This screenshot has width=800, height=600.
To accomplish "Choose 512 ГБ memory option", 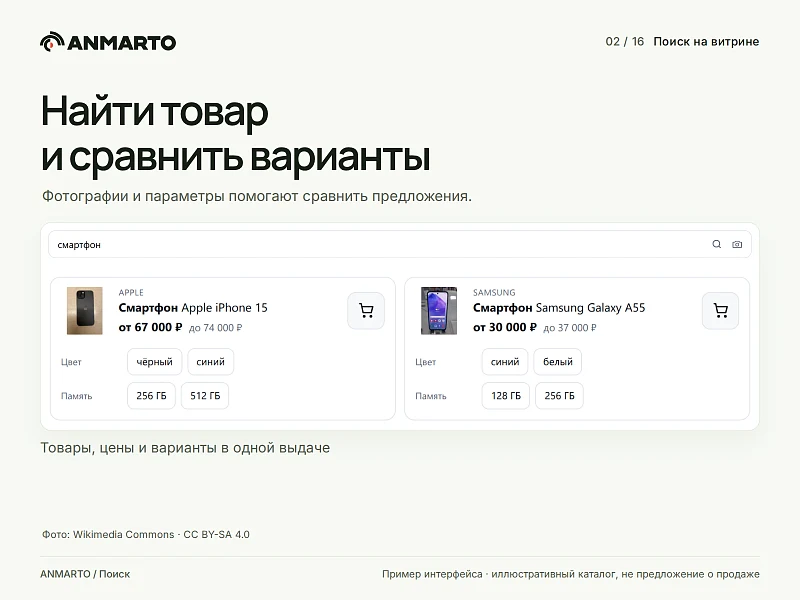I will (x=205, y=395).
